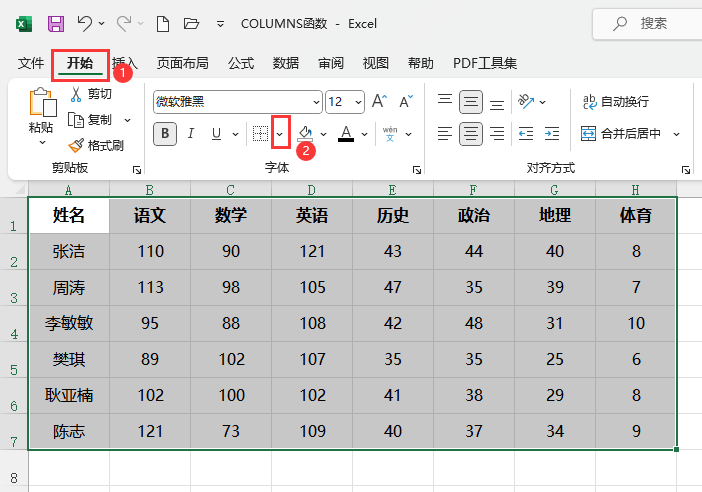Select the 格式刷 format painter

(96, 145)
